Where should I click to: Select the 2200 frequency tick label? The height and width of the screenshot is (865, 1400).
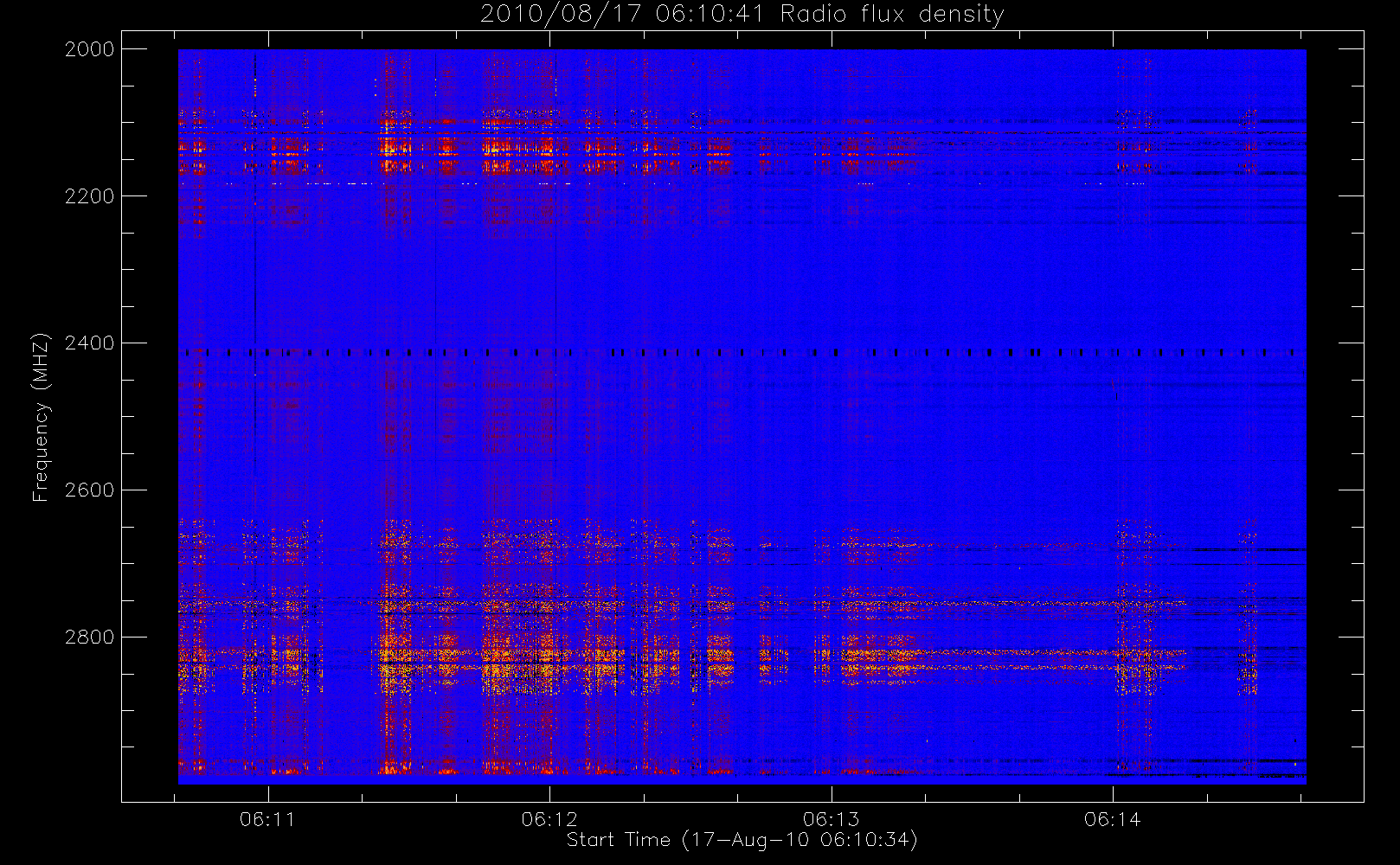(x=90, y=196)
